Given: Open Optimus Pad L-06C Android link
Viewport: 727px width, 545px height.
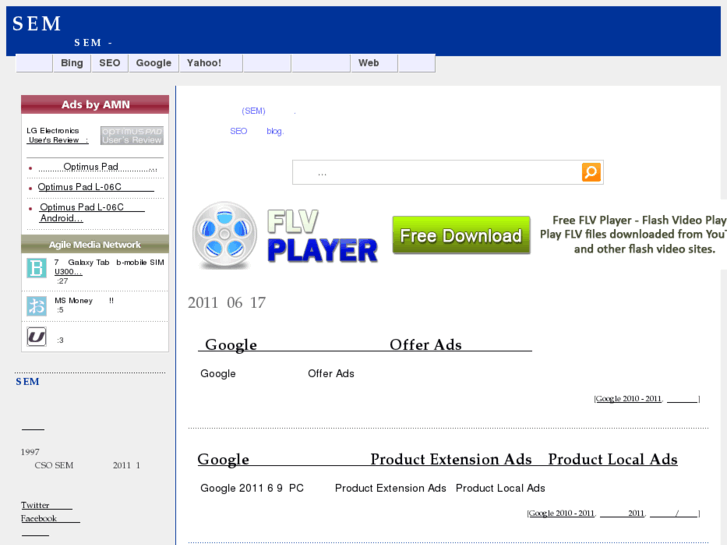Looking at the screenshot, I should pyautogui.click(x=92, y=212).
